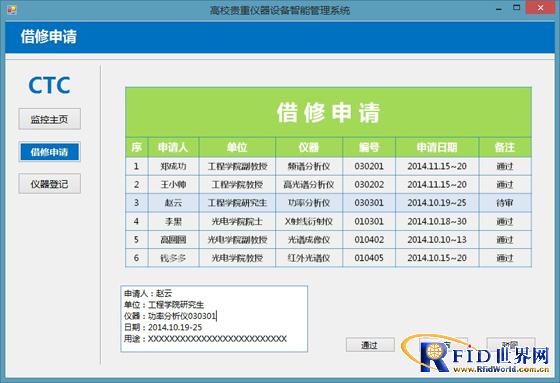
Task: Click the 通过 status in 王小帅's row
Action: click(505, 184)
